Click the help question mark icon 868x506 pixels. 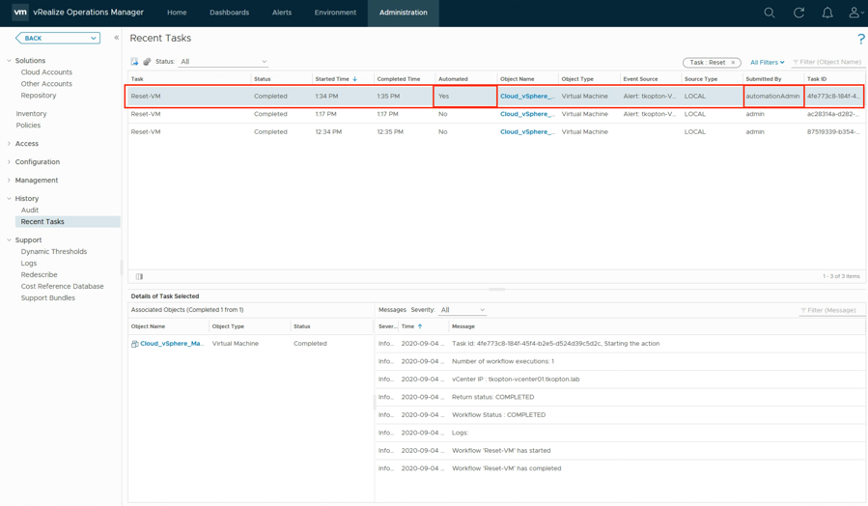(861, 39)
